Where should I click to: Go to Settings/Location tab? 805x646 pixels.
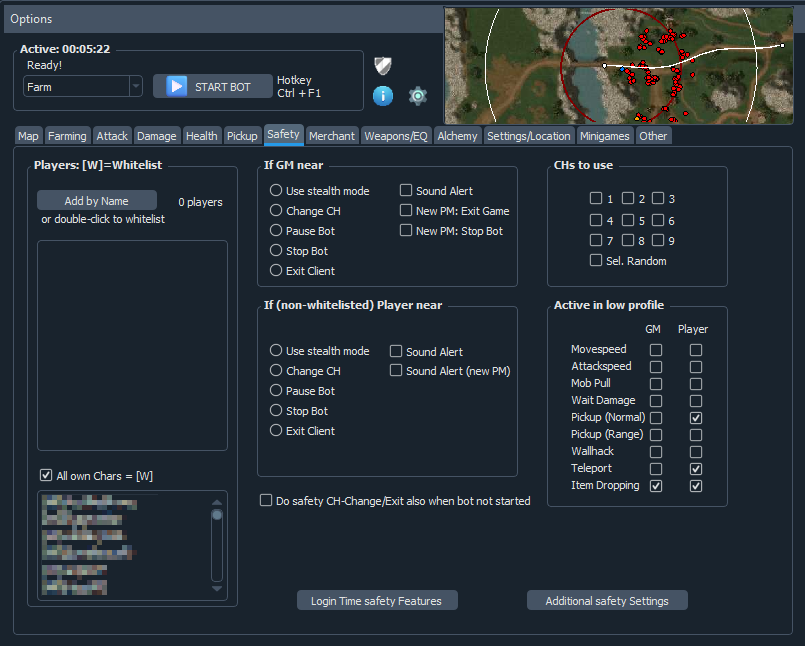click(529, 136)
